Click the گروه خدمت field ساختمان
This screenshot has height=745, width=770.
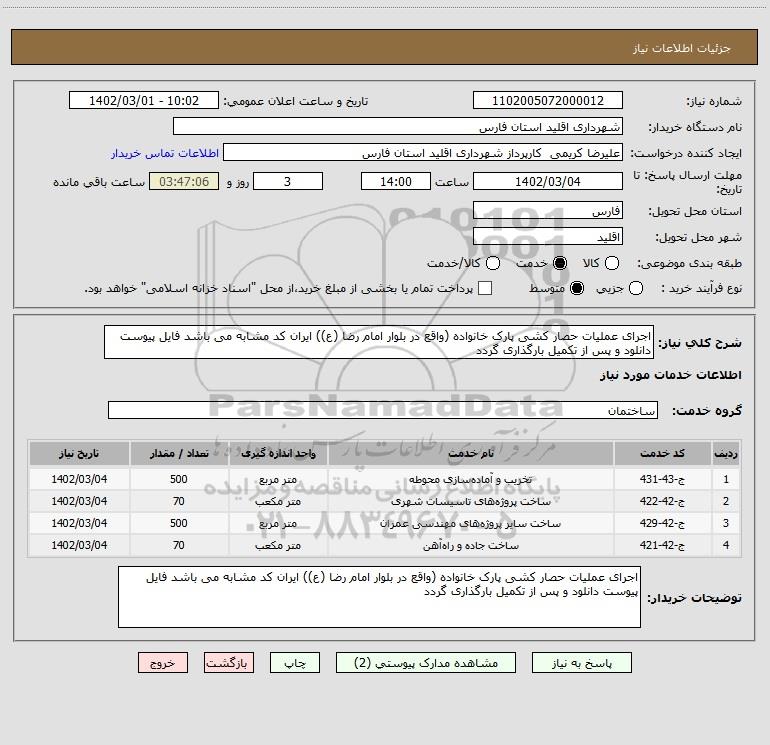pos(383,410)
